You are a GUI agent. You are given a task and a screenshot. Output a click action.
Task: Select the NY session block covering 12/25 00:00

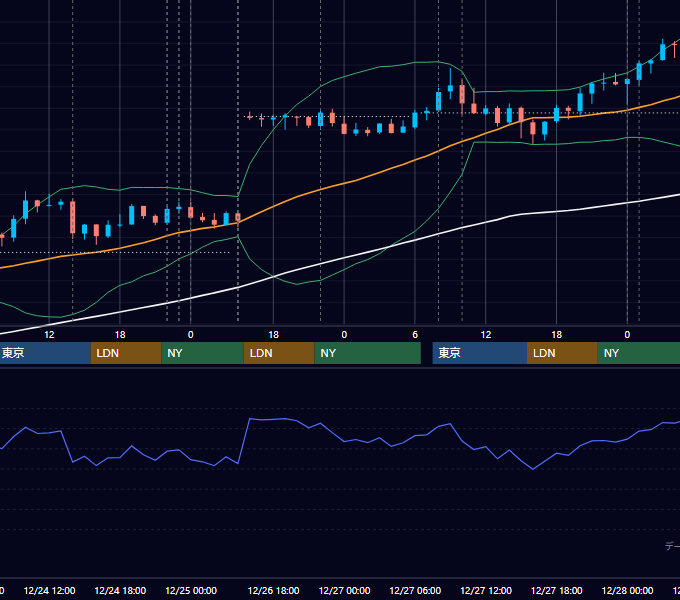coord(202,353)
